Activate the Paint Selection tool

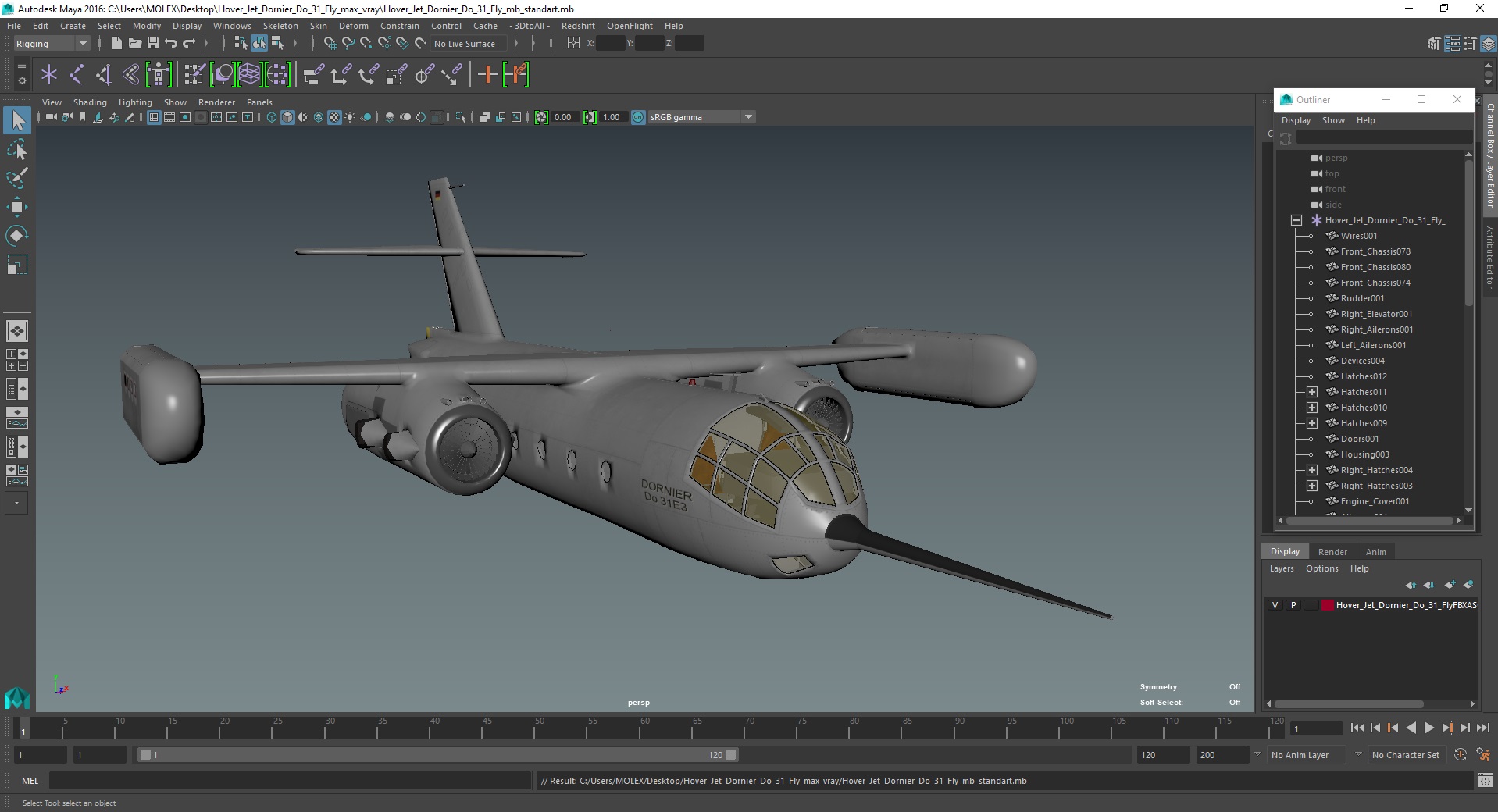click(17, 178)
